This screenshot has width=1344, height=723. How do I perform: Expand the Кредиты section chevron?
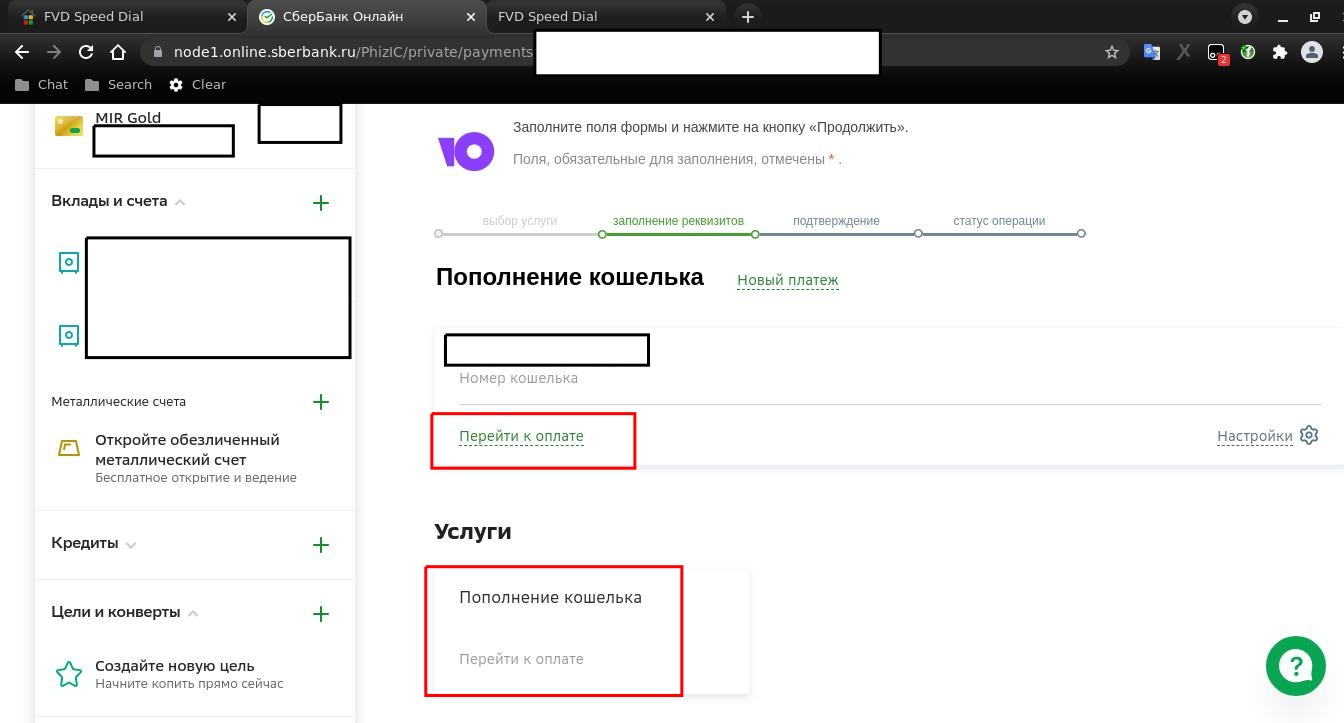131,545
